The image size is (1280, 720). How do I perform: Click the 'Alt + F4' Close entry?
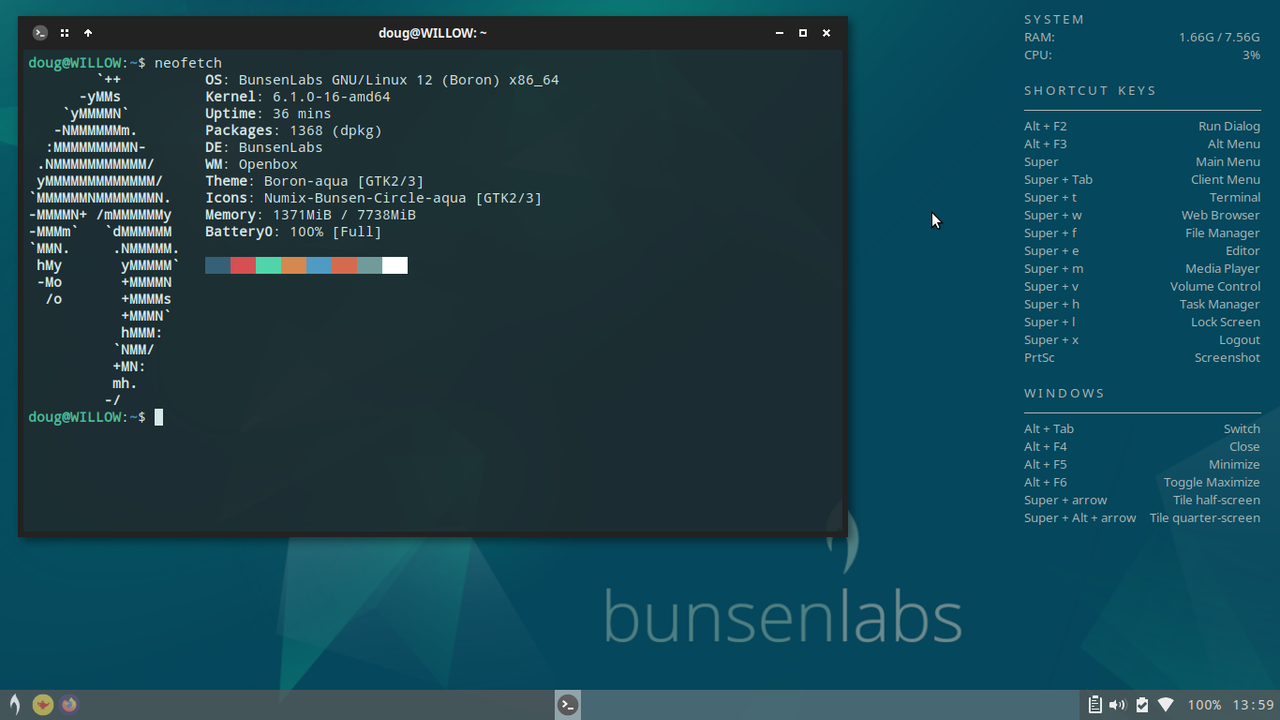point(1142,447)
